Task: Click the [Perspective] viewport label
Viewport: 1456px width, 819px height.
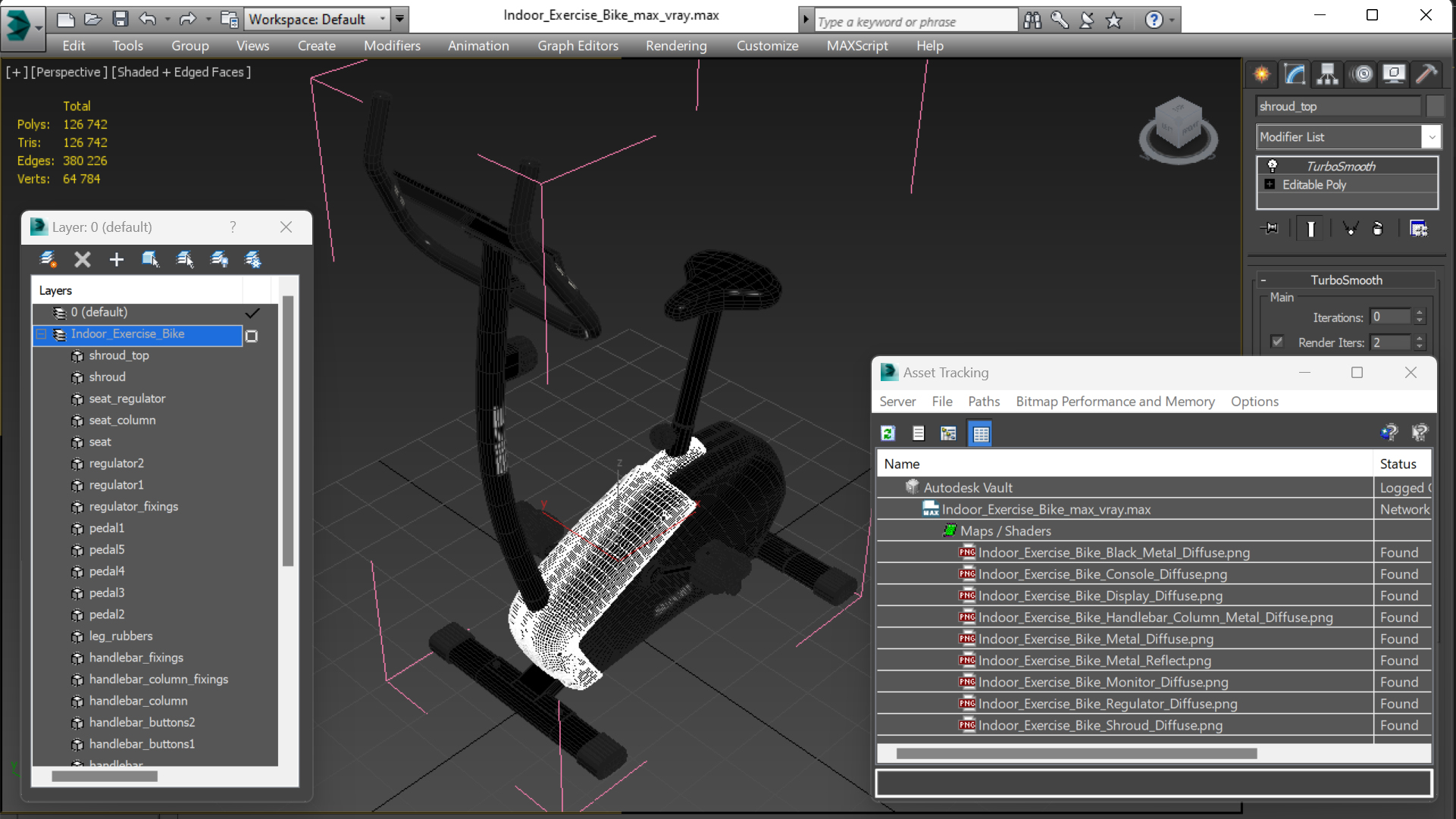Action: point(67,72)
